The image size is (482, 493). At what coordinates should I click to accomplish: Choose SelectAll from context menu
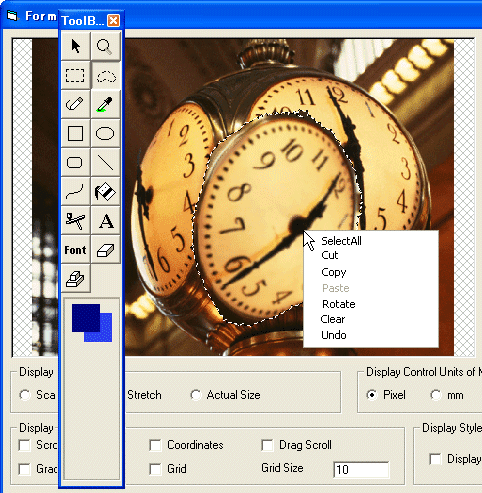(x=341, y=241)
